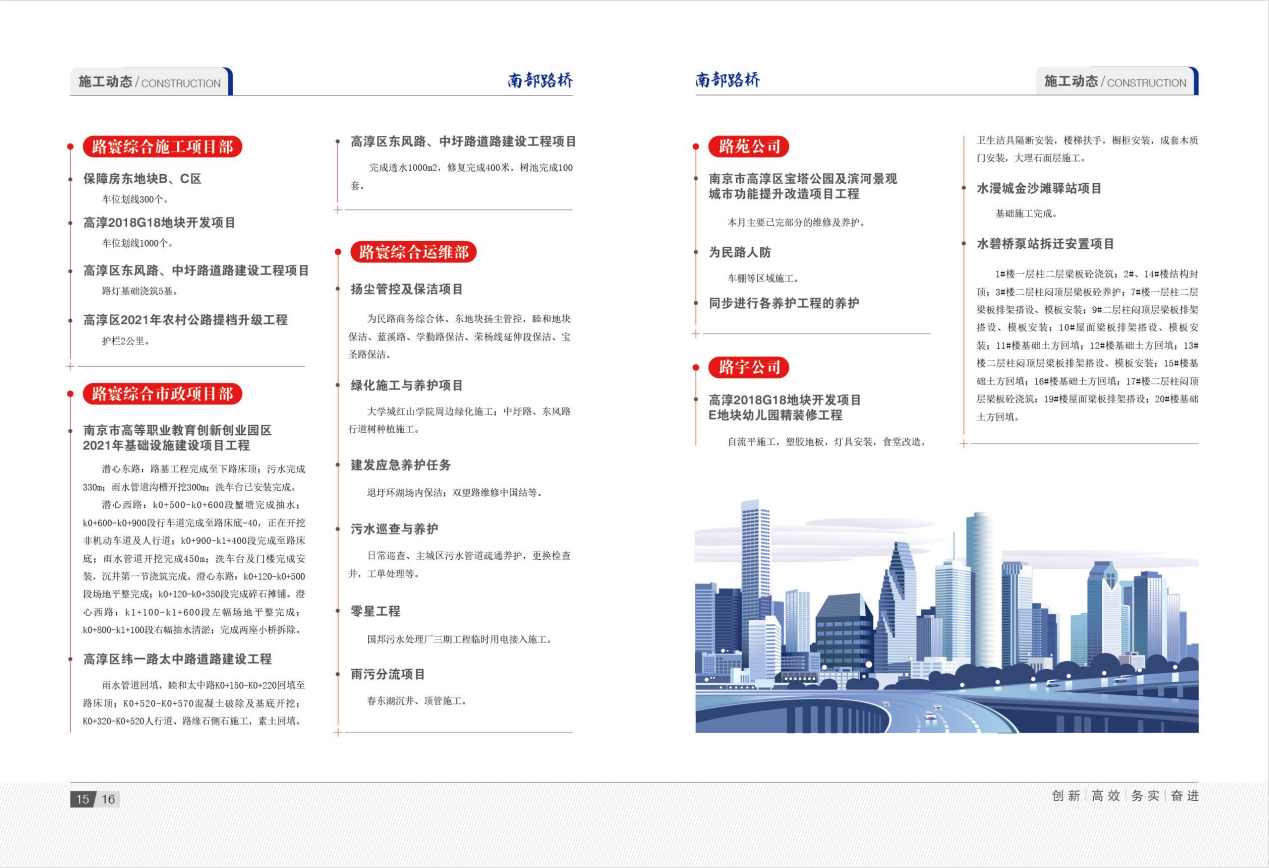
Task: Select the 路寰综合市政项目部 red heading badge
Action: 161,394
